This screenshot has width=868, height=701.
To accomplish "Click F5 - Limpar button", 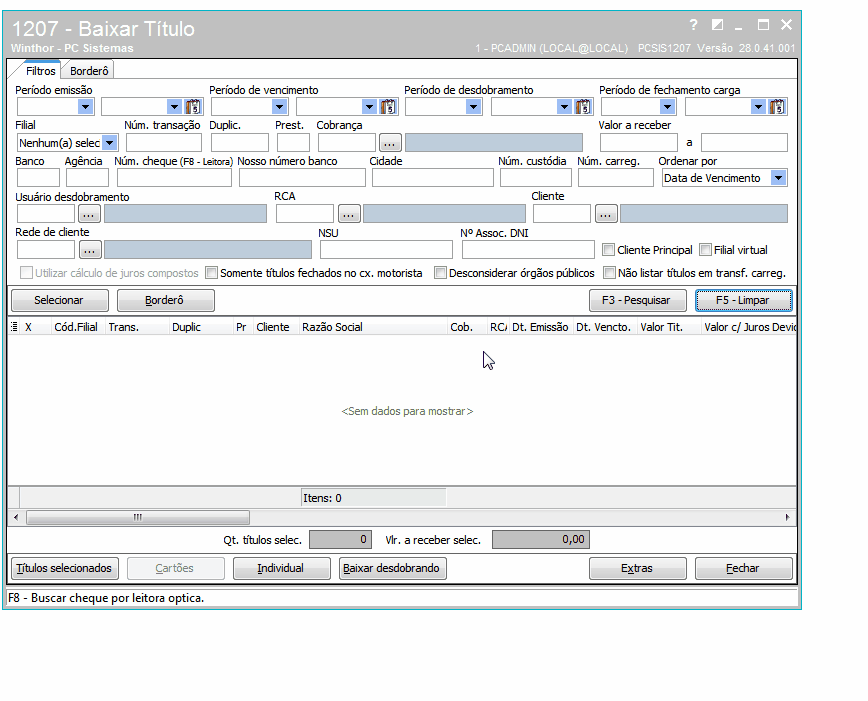I will tap(743, 300).
